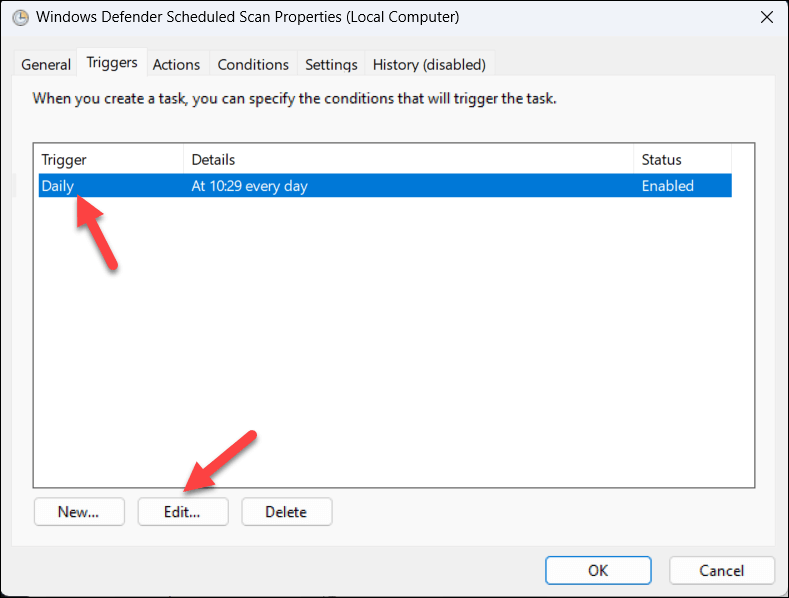Screen dimensions: 789x598
Task: Open the Actions tab
Action: tap(176, 64)
